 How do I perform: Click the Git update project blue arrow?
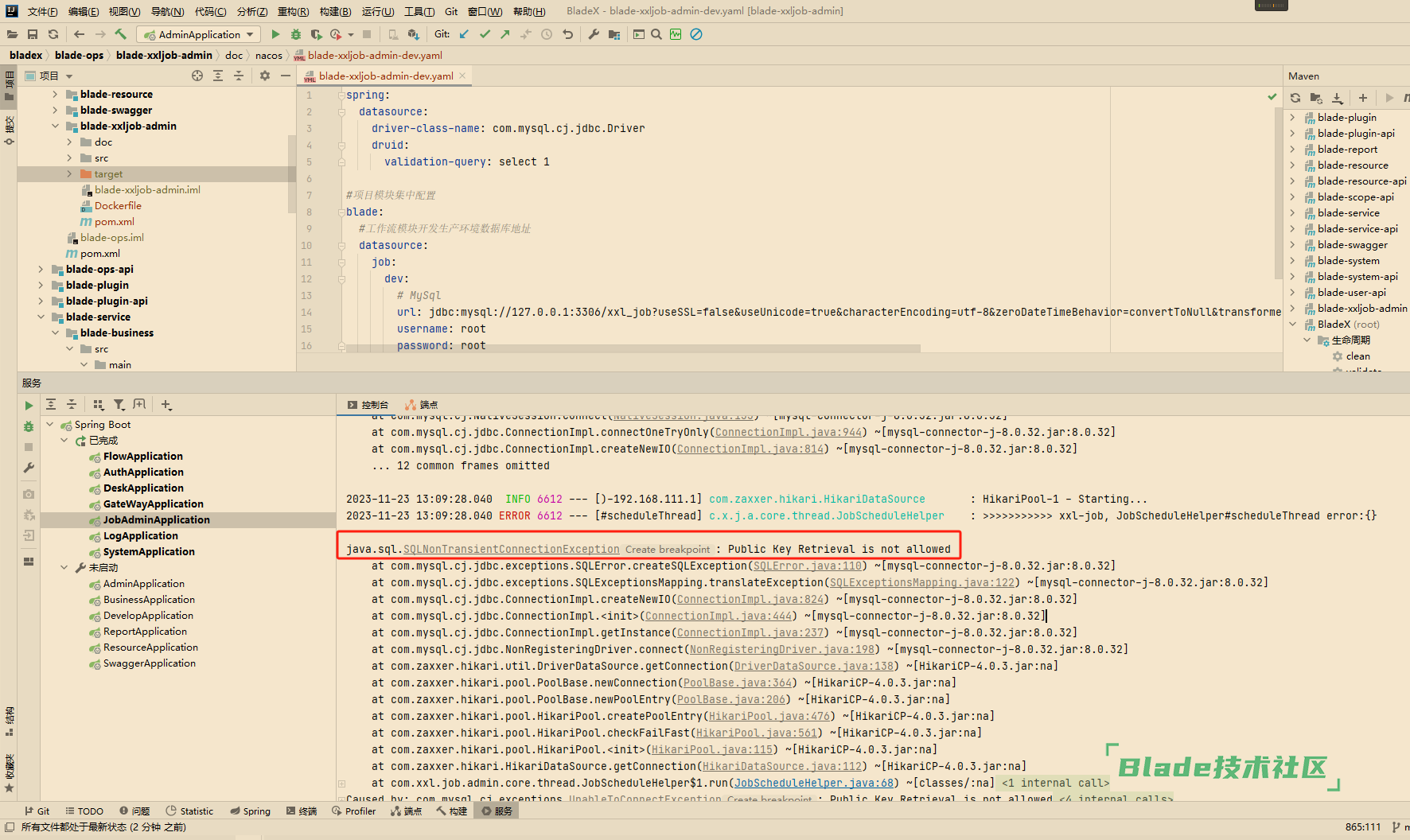coord(464,34)
